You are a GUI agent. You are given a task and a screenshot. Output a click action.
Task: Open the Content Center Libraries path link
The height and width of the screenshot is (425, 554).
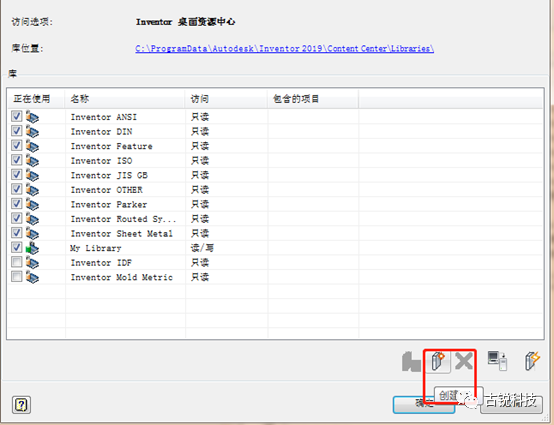coord(284,48)
